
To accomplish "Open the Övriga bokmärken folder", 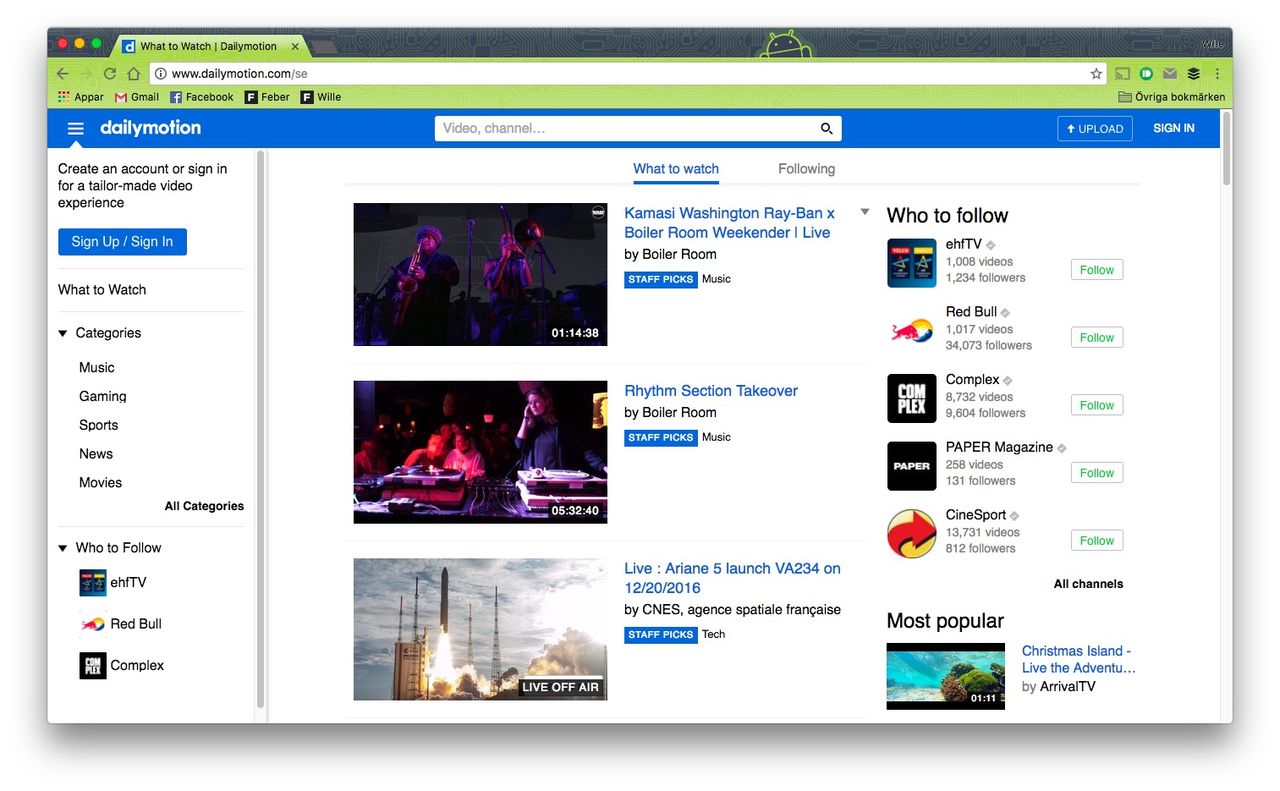I will 1171,97.
